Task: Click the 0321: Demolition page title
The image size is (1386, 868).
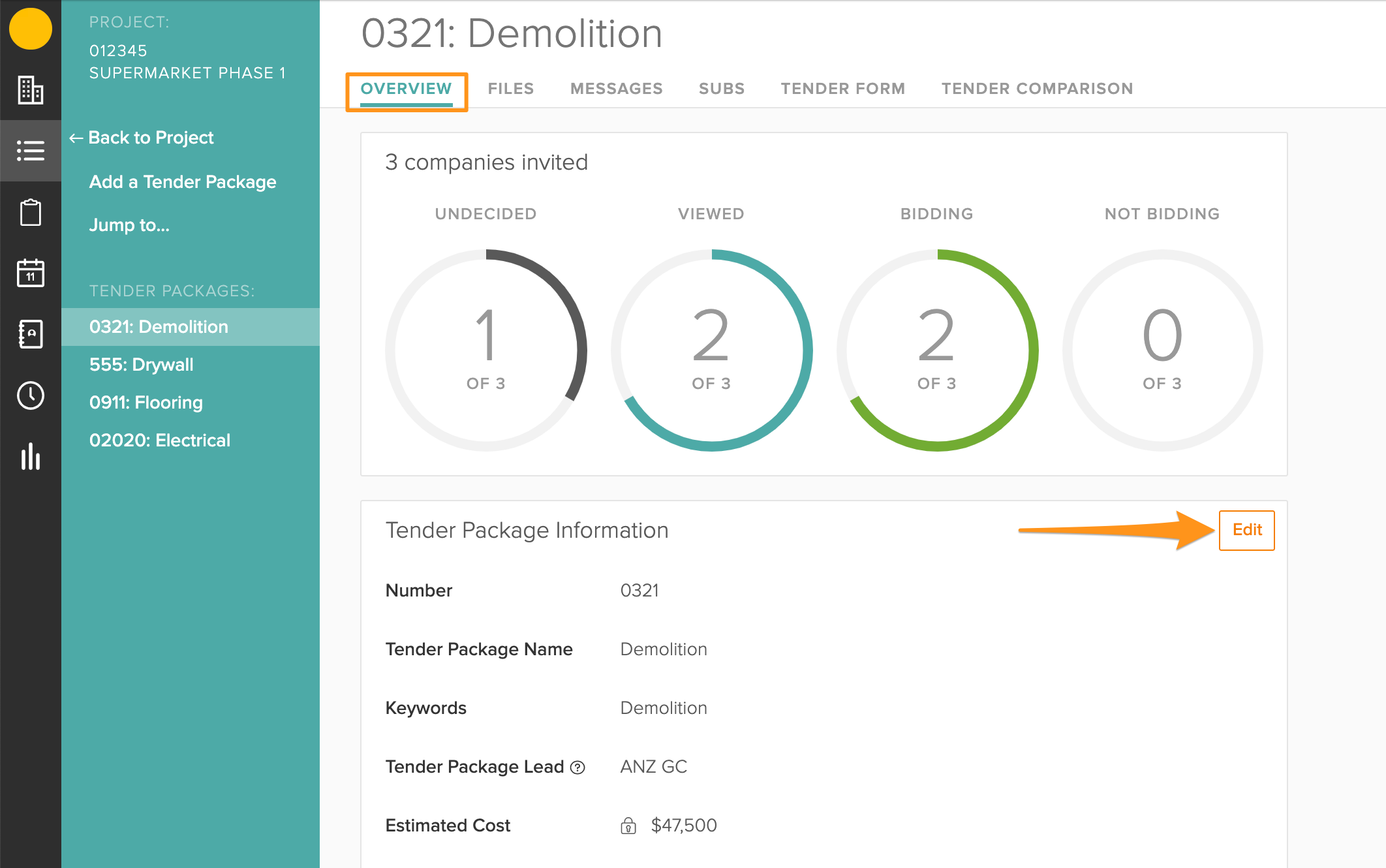Action: (x=512, y=33)
